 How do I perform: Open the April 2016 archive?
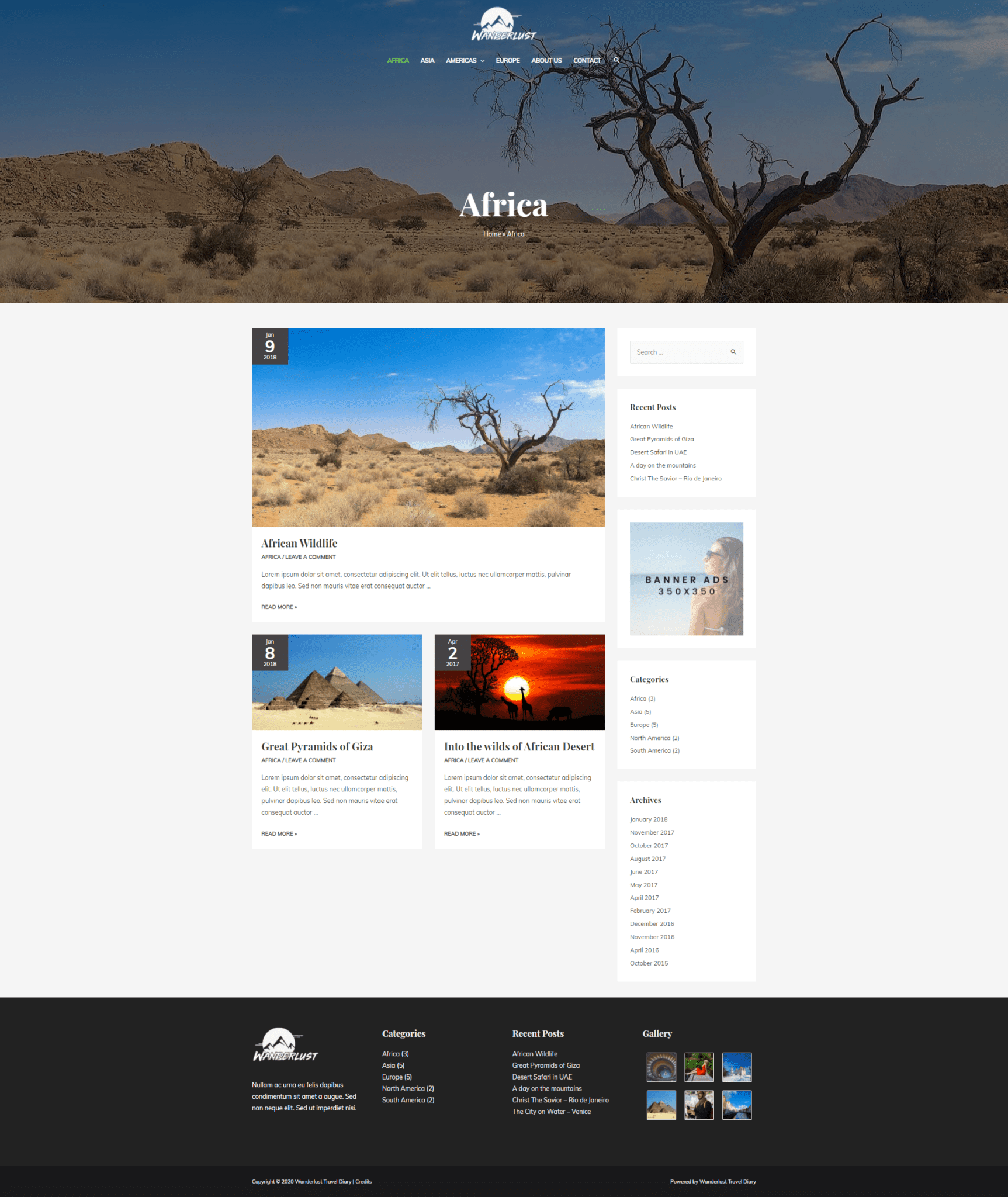[x=644, y=950]
